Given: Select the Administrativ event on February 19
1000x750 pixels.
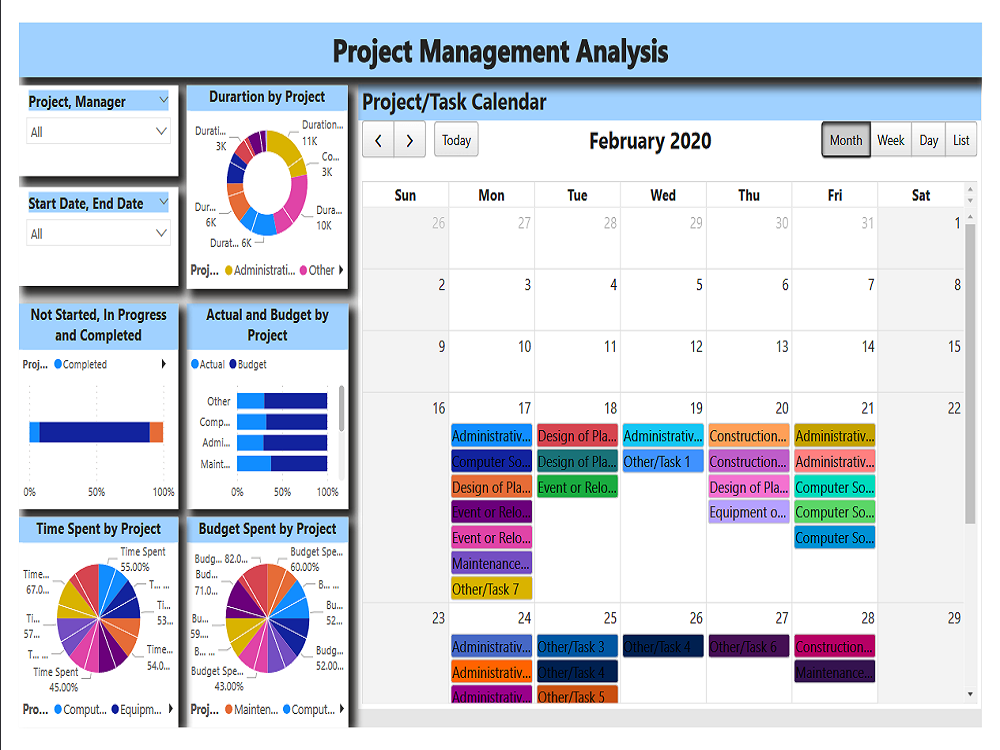Looking at the screenshot, I should pos(662,435).
